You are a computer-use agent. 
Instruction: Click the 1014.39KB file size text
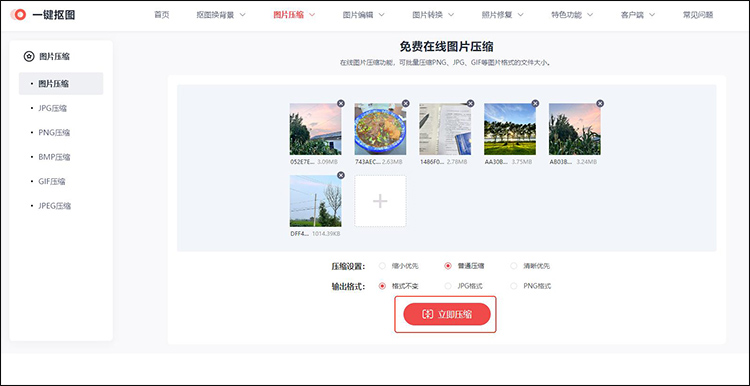point(326,234)
